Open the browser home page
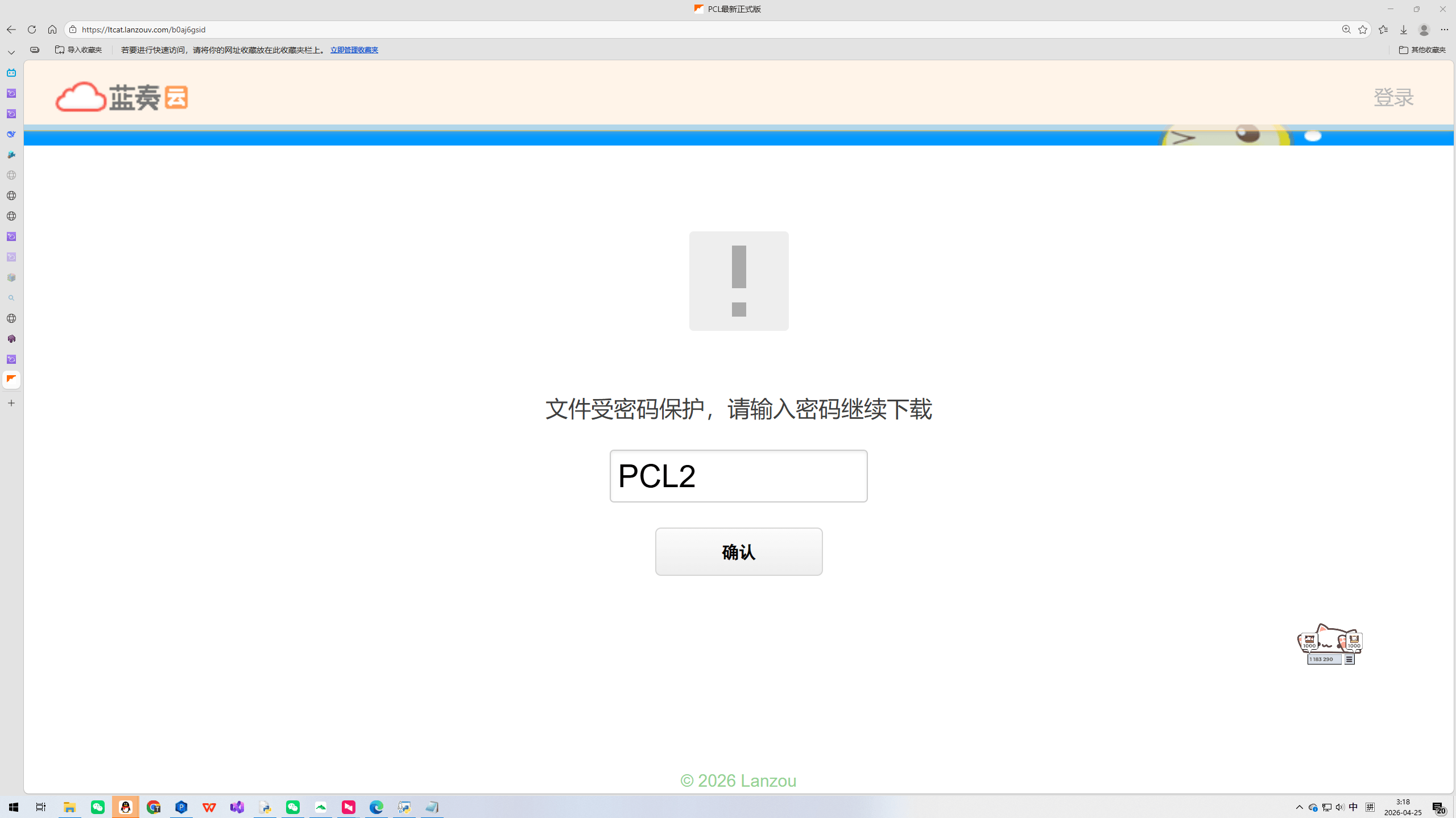1456x818 pixels. point(52,30)
